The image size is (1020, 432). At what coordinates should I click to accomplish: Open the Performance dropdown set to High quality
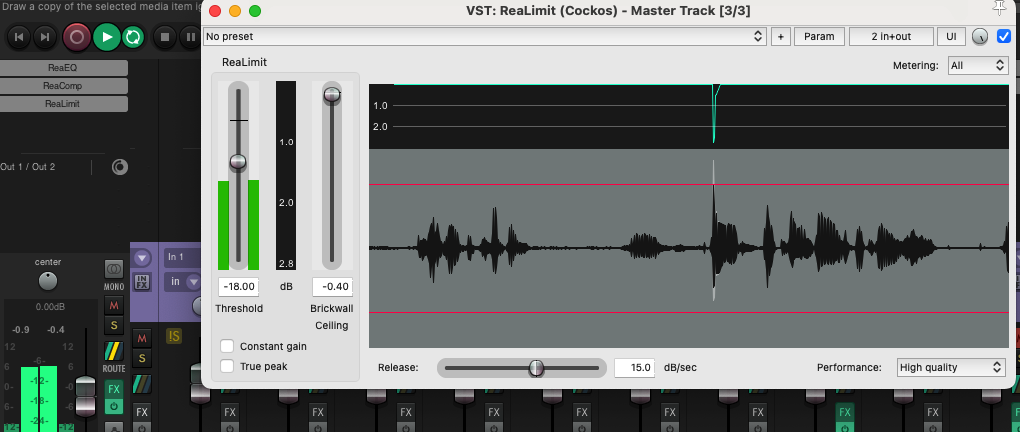[951, 368]
